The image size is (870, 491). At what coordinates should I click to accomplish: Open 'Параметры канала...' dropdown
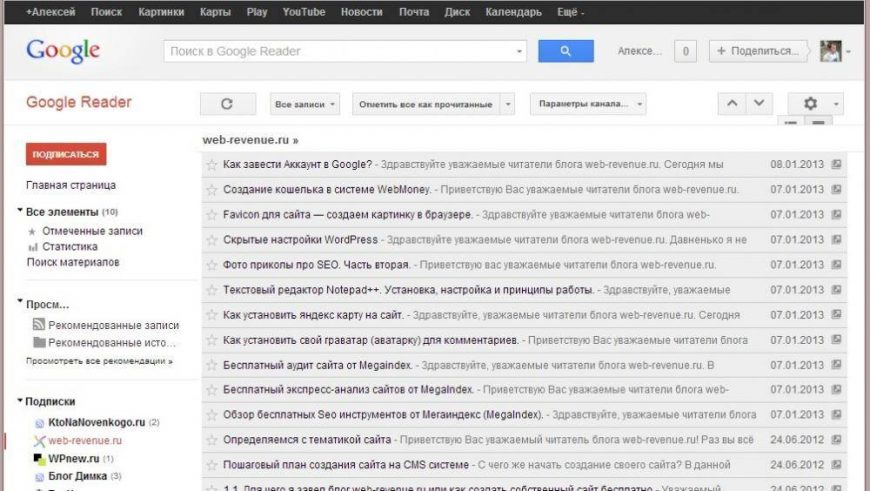[x=588, y=104]
